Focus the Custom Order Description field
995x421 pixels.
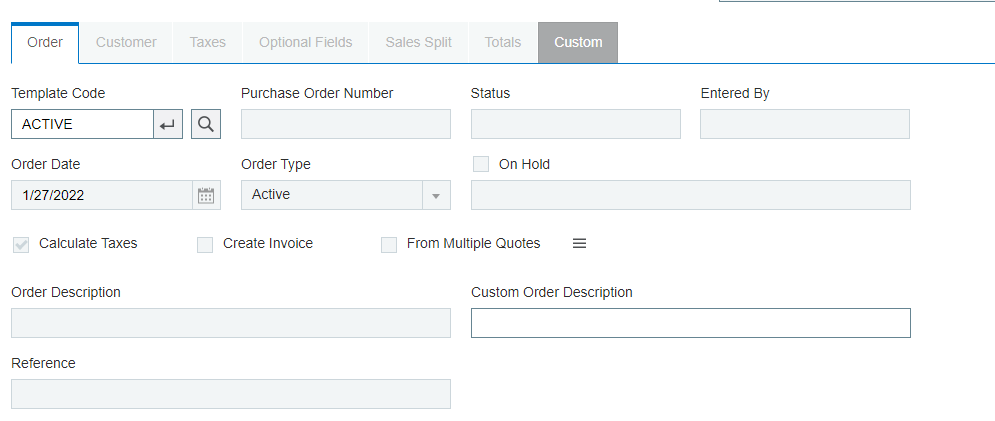tap(690, 323)
